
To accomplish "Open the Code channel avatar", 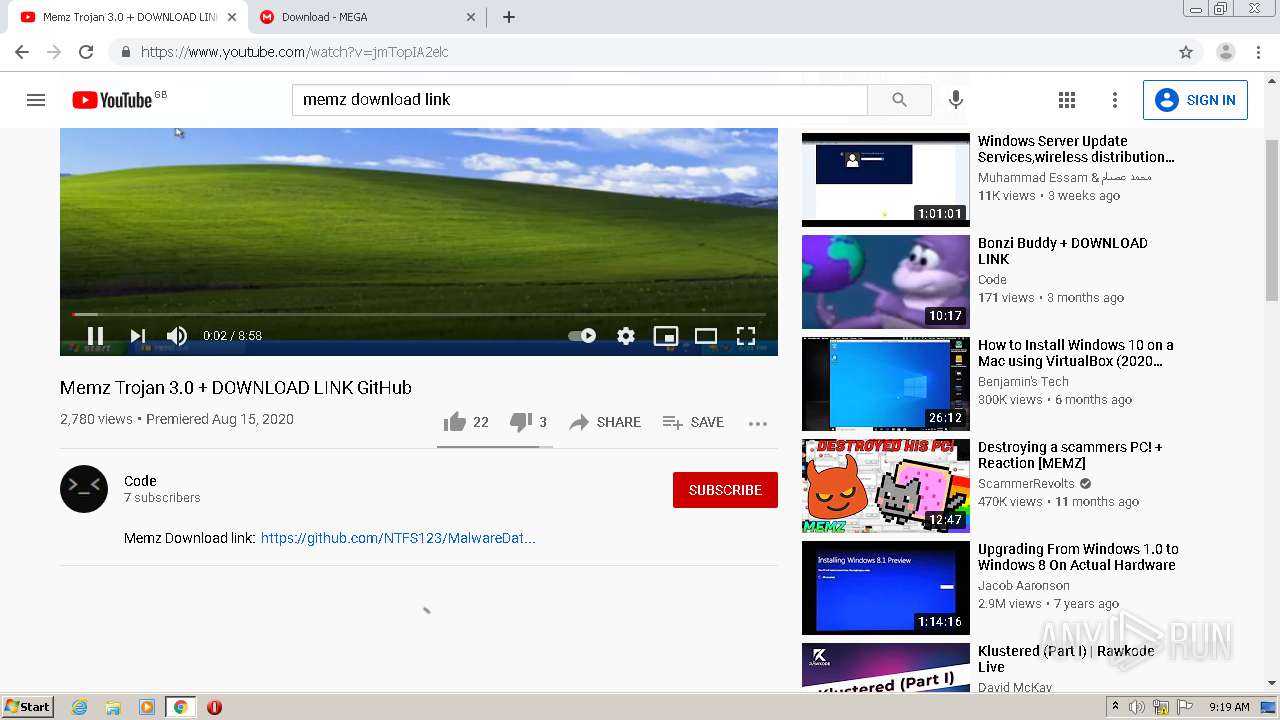I will click(x=84, y=489).
